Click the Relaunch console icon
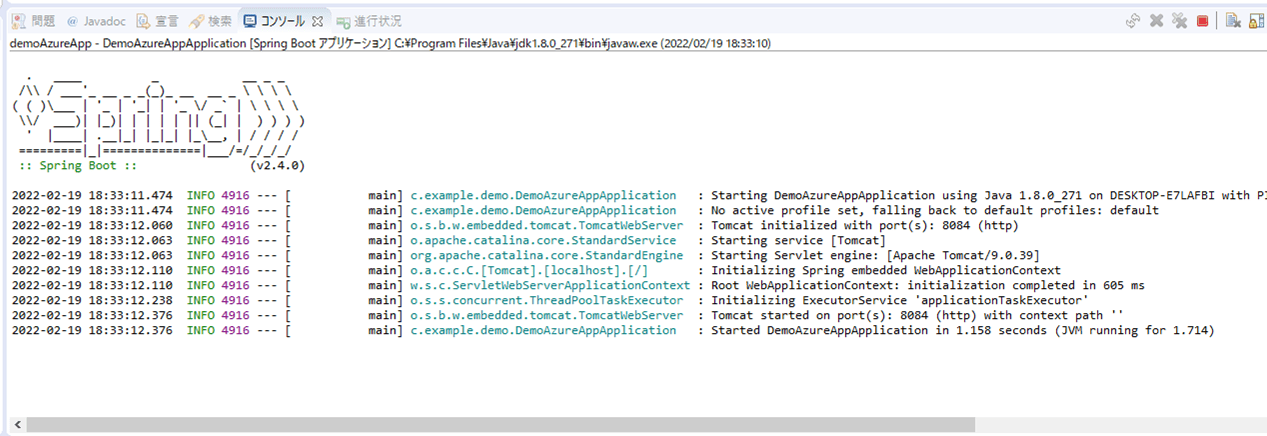Screen dimensions: 1267x436 1133,20
